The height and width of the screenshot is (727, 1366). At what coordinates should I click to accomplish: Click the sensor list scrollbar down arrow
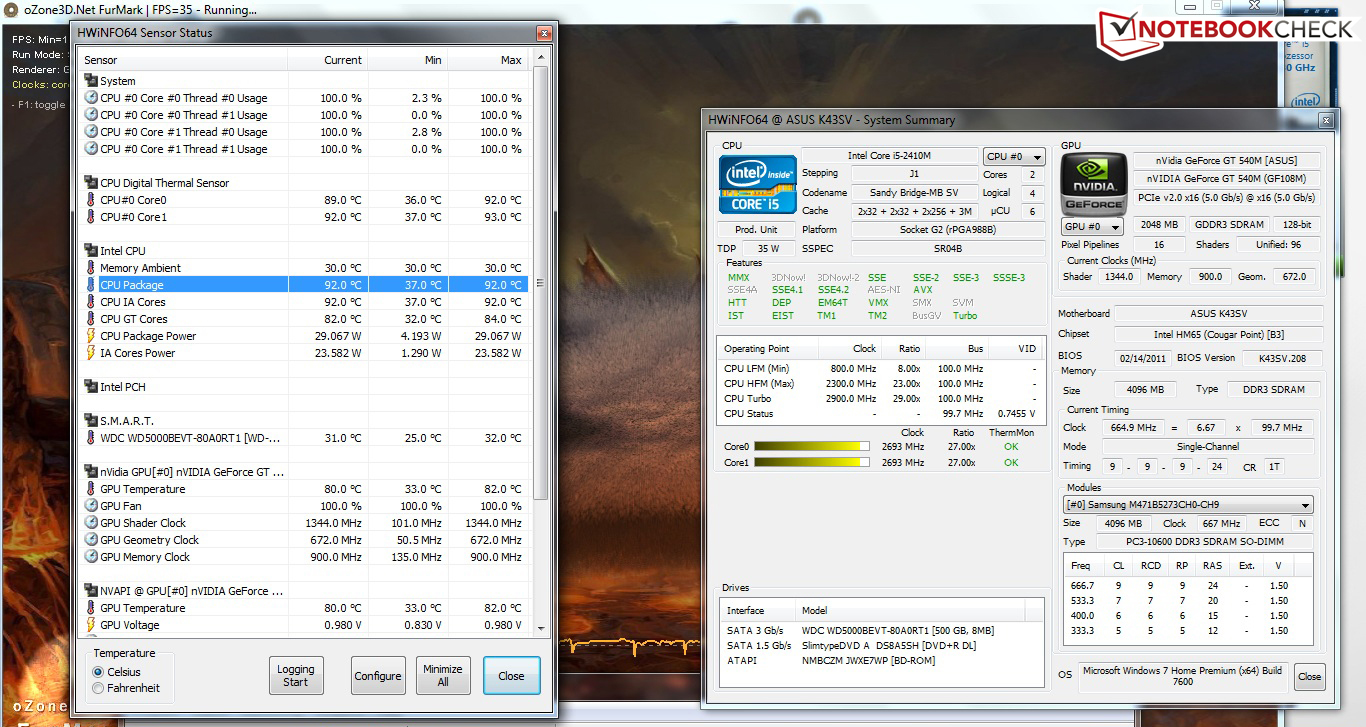[x=541, y=627]
